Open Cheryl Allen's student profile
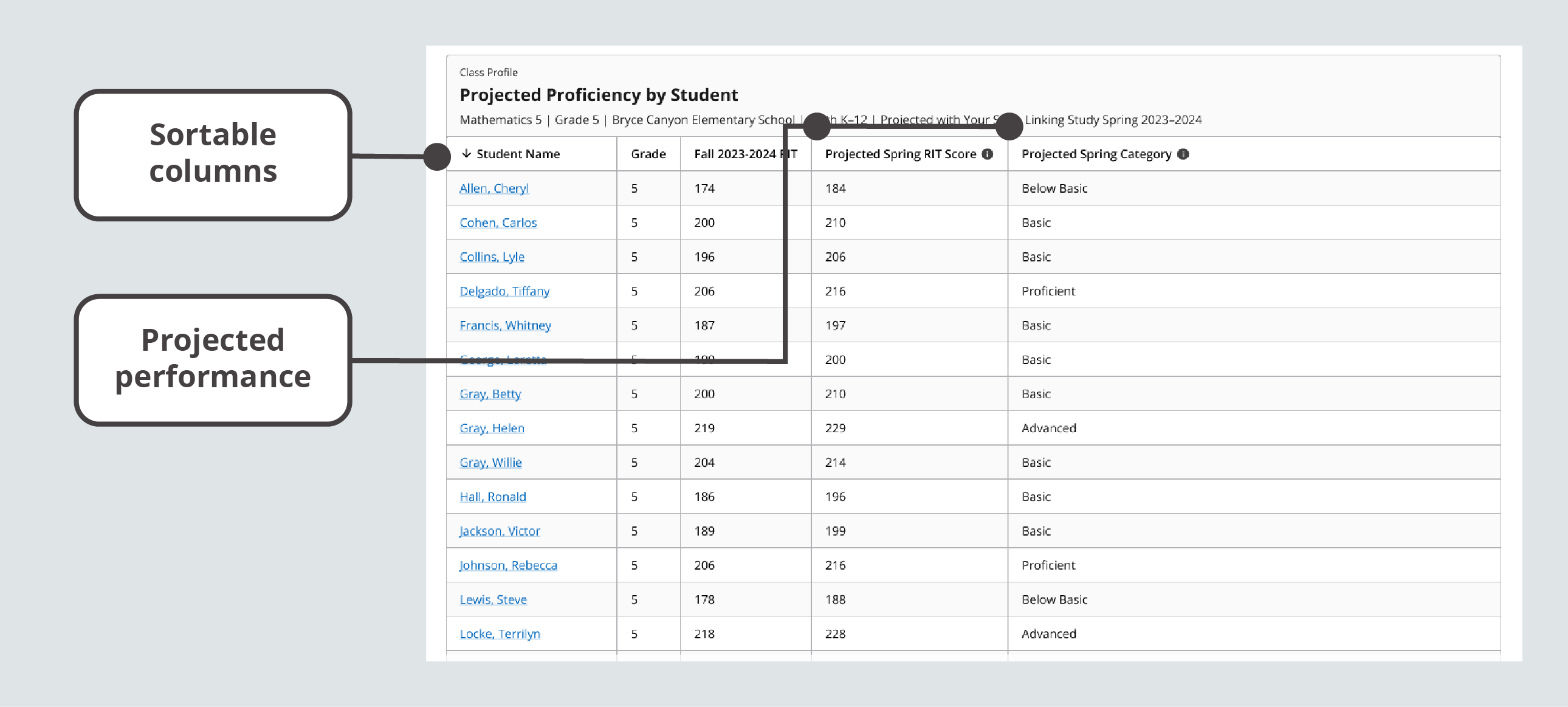The height and width of the screenshot is (707, 1568). 493,188
